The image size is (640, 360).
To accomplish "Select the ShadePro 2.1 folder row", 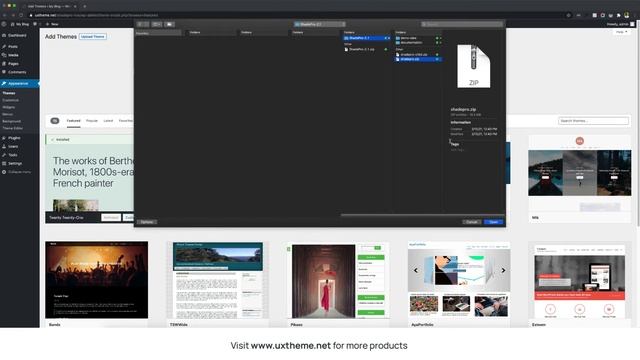I will point(367,38).
